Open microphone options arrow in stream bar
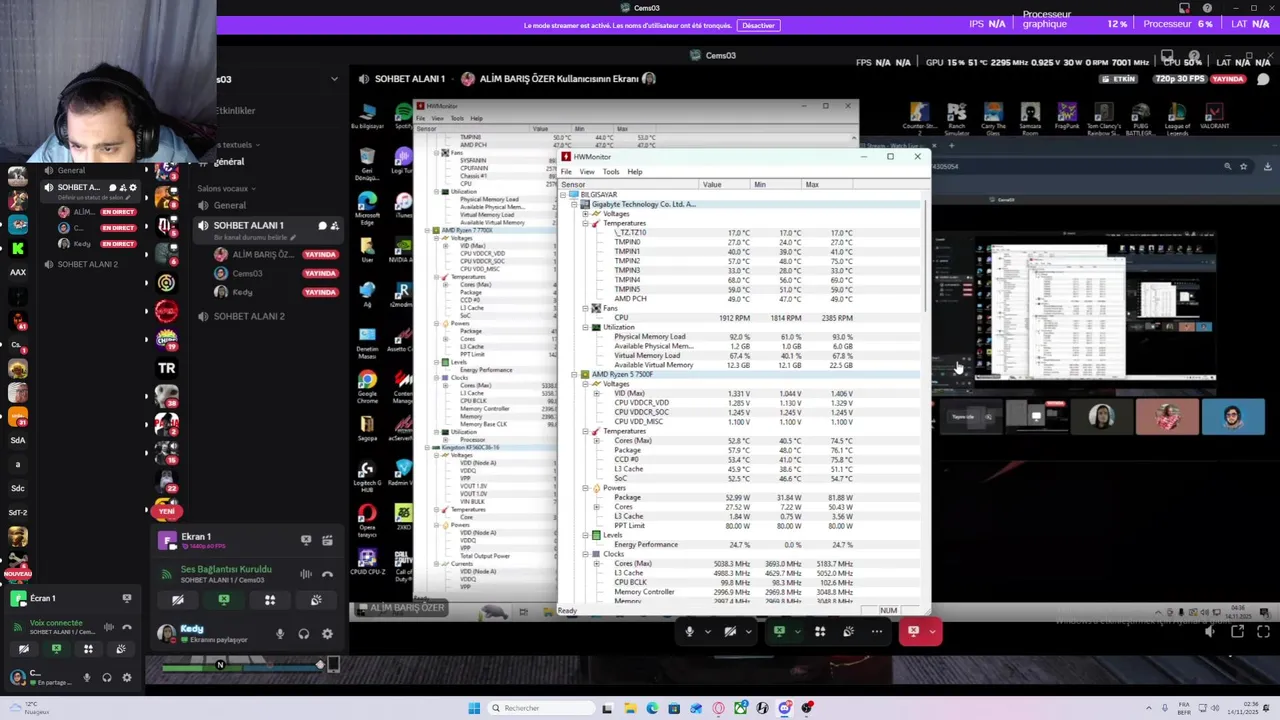 point(707,631)
